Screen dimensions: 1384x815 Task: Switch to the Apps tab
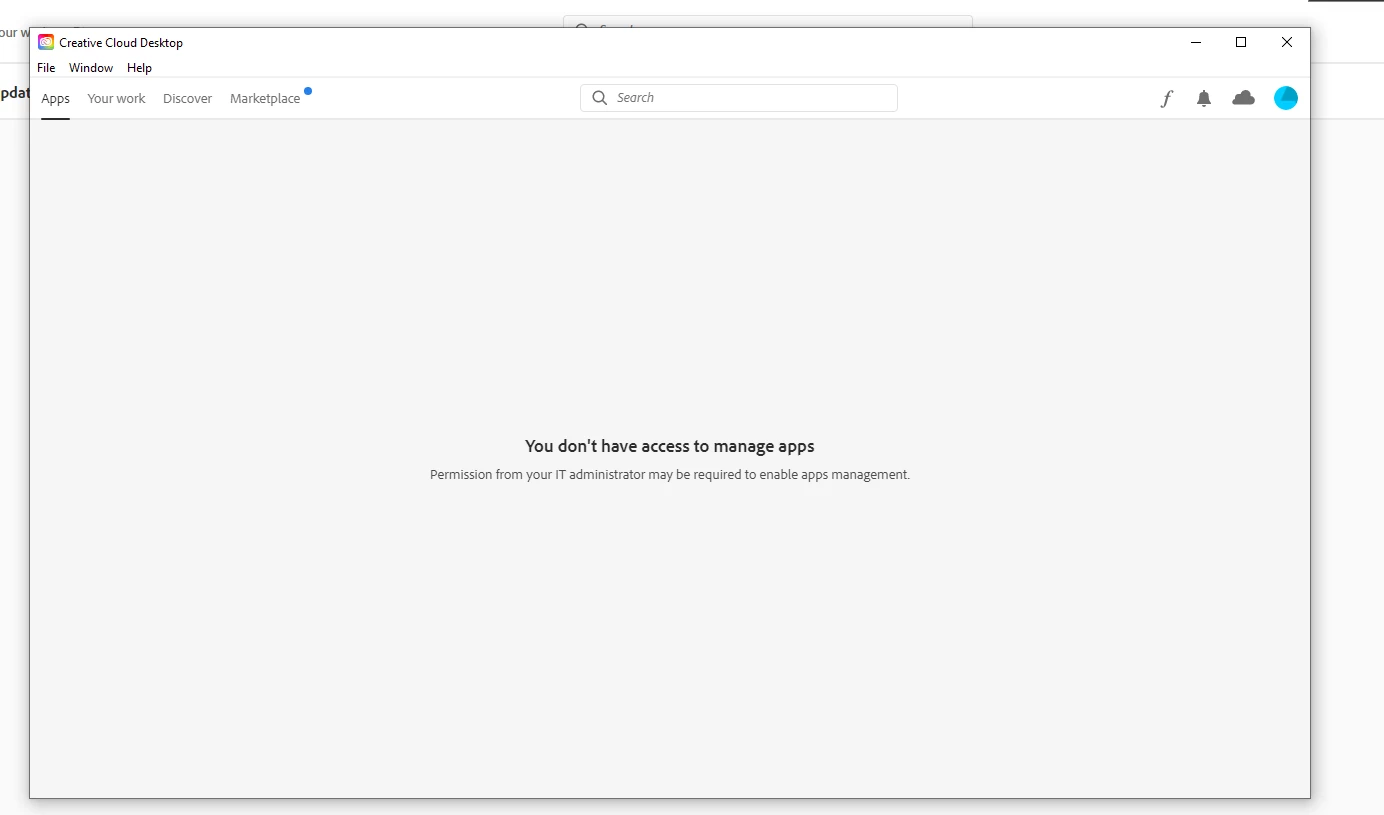(x=55, y=98)
